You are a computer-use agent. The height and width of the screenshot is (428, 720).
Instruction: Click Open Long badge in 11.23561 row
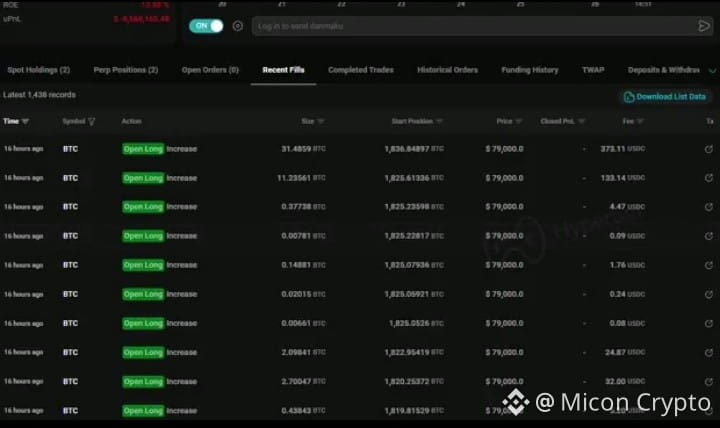point(143,178)
